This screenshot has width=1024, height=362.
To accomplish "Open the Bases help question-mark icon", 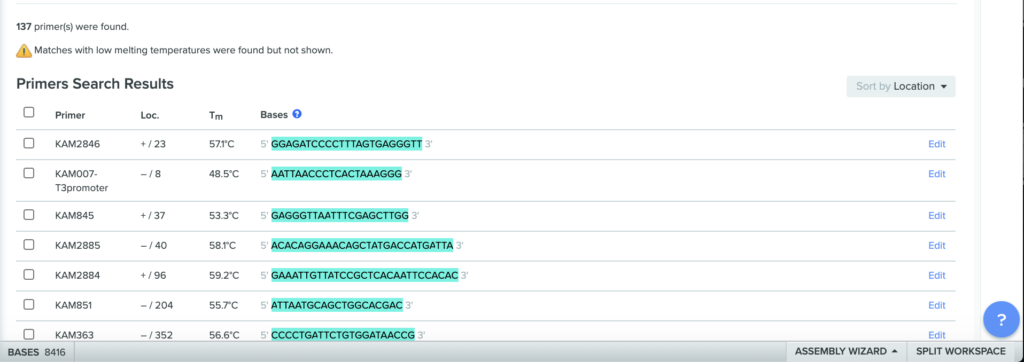I will pos(297,114).
